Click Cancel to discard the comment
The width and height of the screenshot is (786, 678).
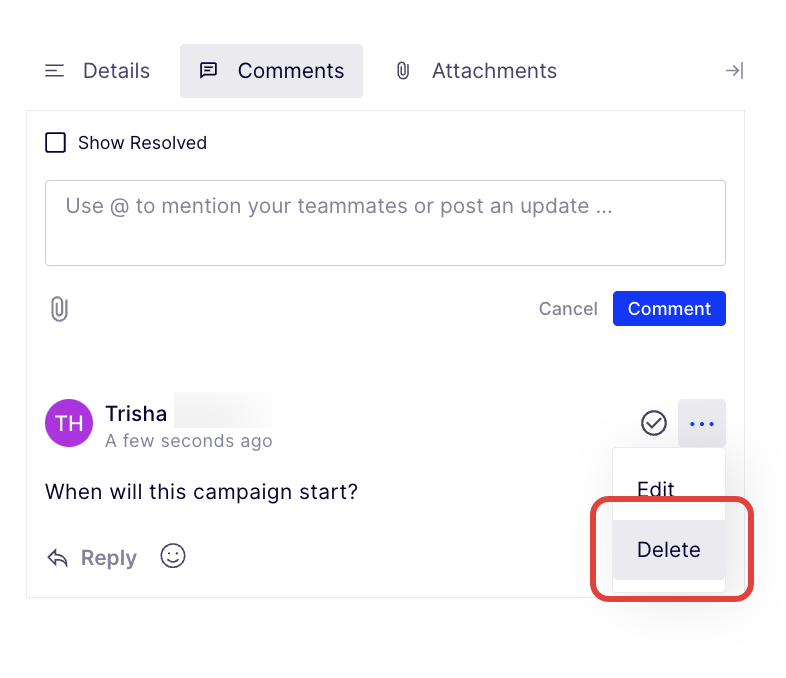tap(568, 309)
